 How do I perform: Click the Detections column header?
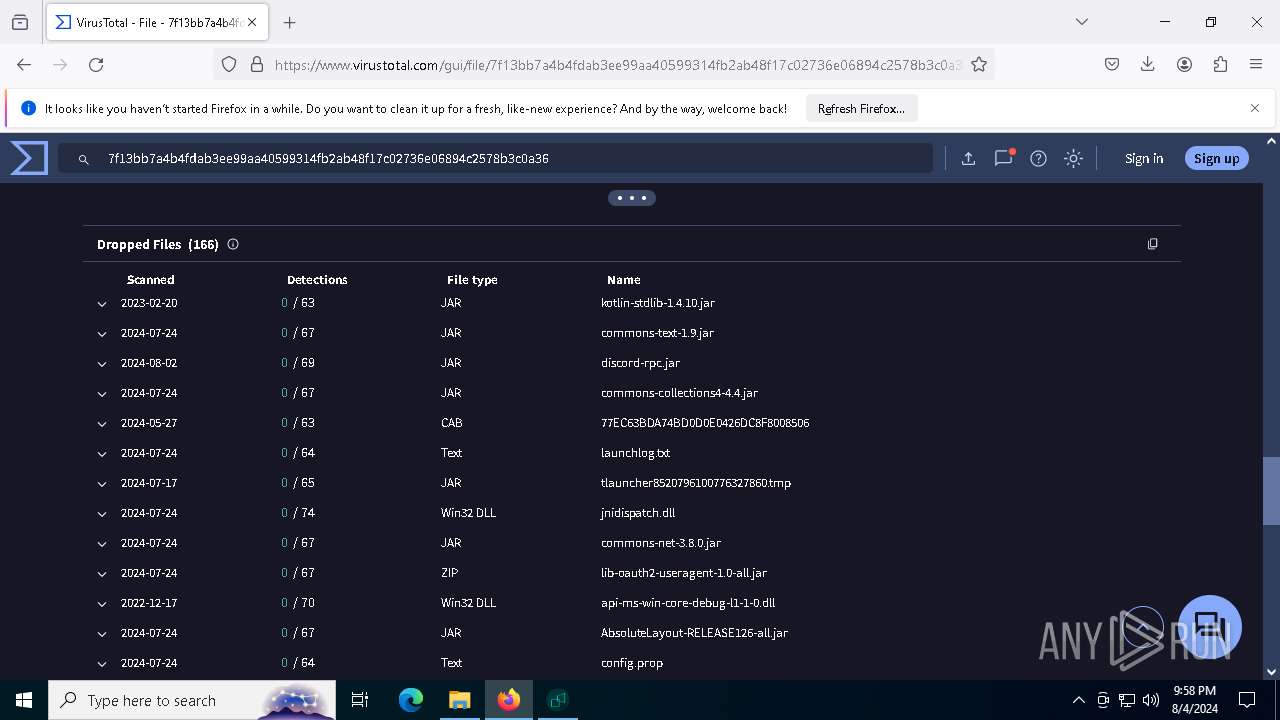click(317, 280)
